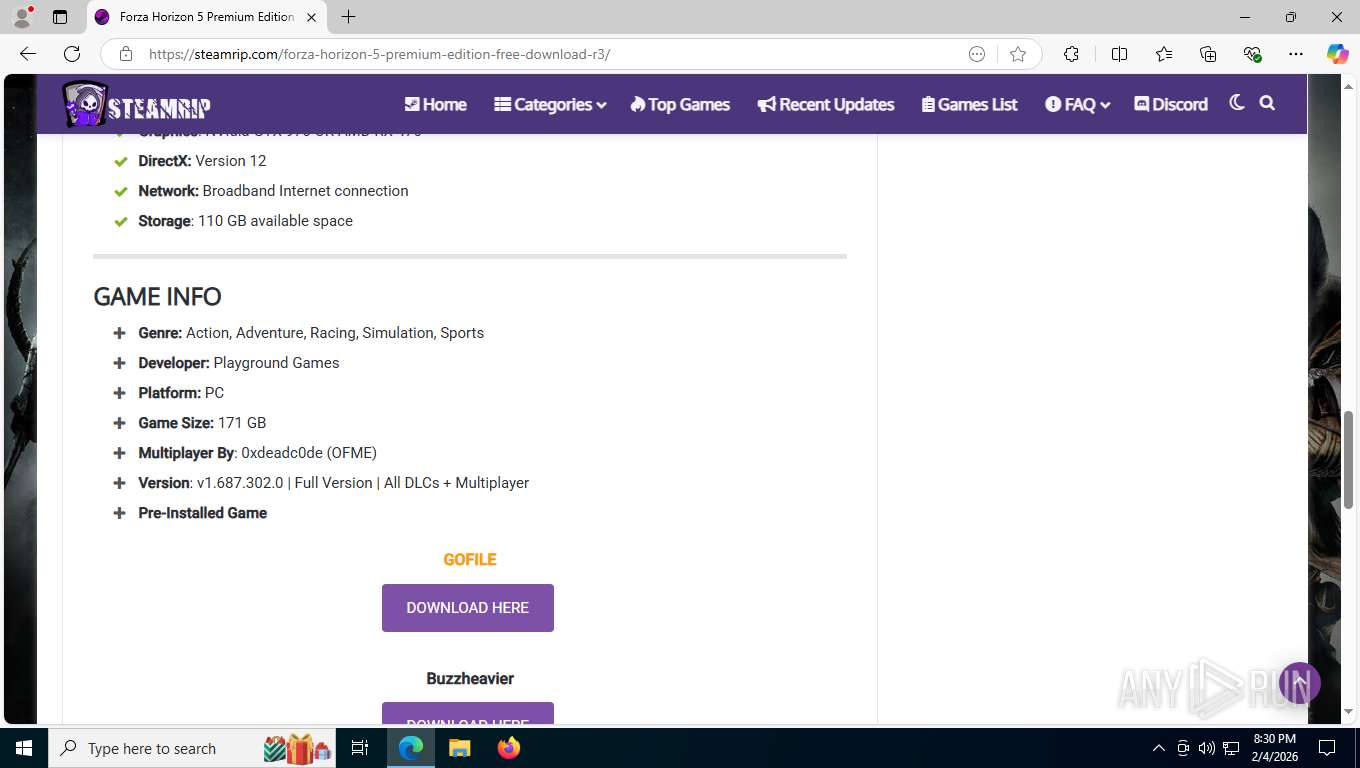Expand the FAQ dropdown menu
Viewport: 1360px width, 768px height.
[x=1078, y=104]
